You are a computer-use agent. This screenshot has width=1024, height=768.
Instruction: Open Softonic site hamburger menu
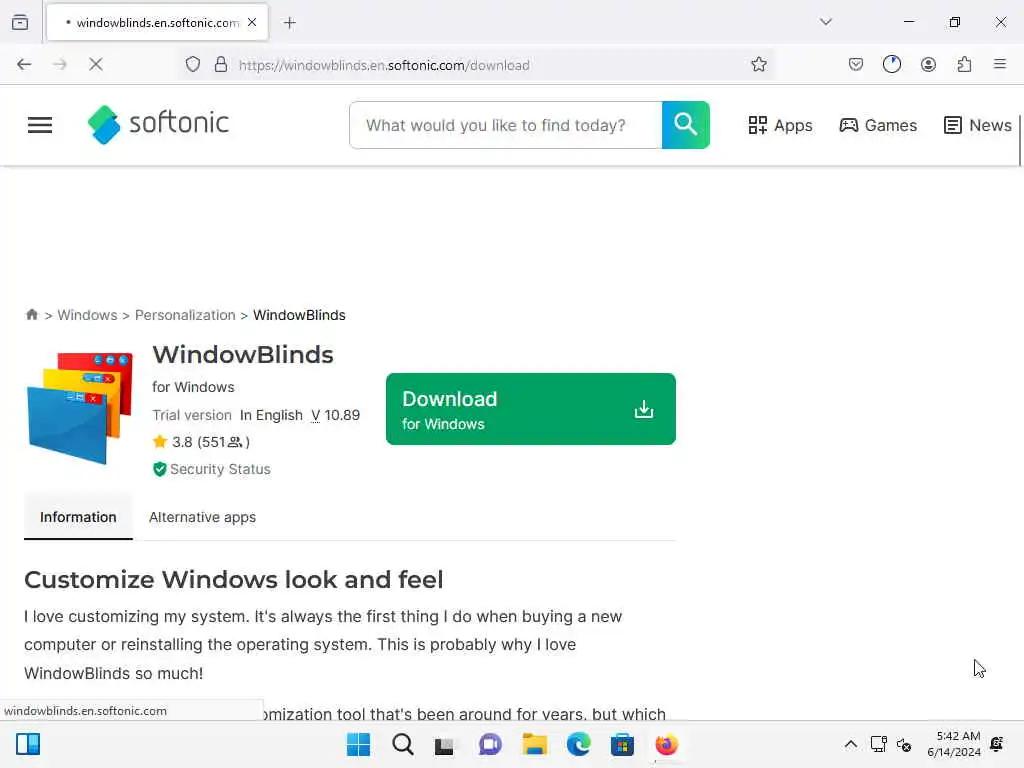coord(40,125)
